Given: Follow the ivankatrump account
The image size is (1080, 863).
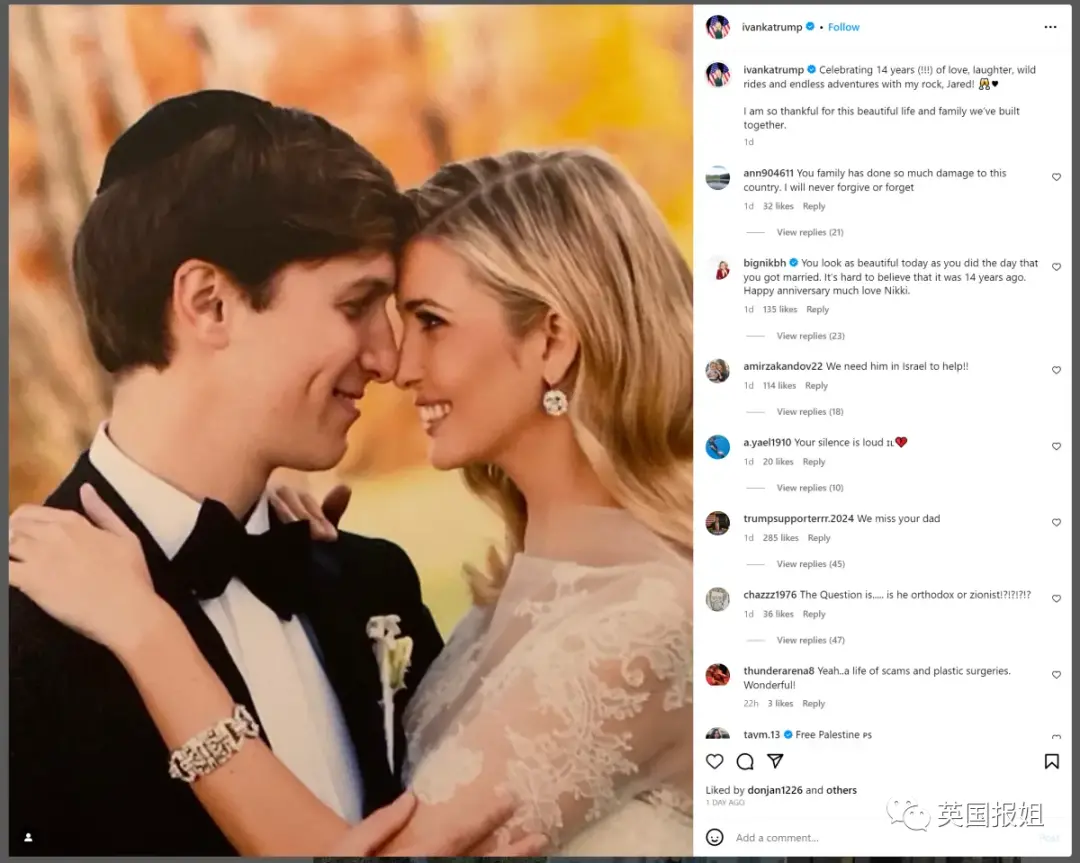Looking at the screenshot, I should coord(843,27).
